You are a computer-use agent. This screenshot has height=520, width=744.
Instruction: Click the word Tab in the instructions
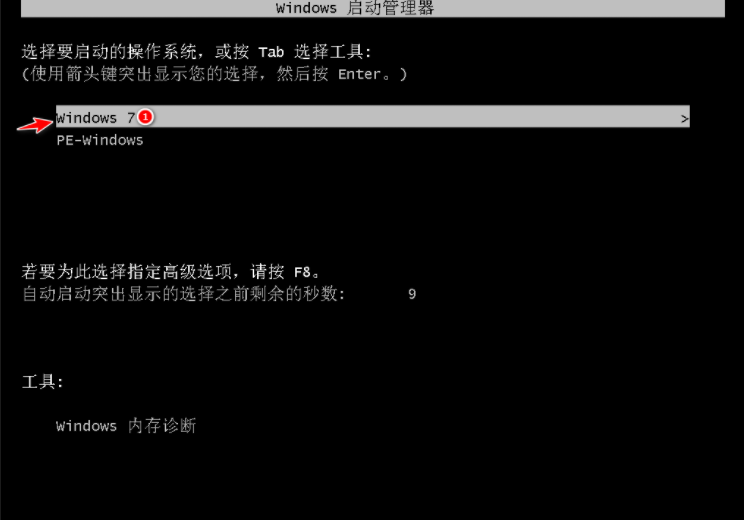point(271,52)
